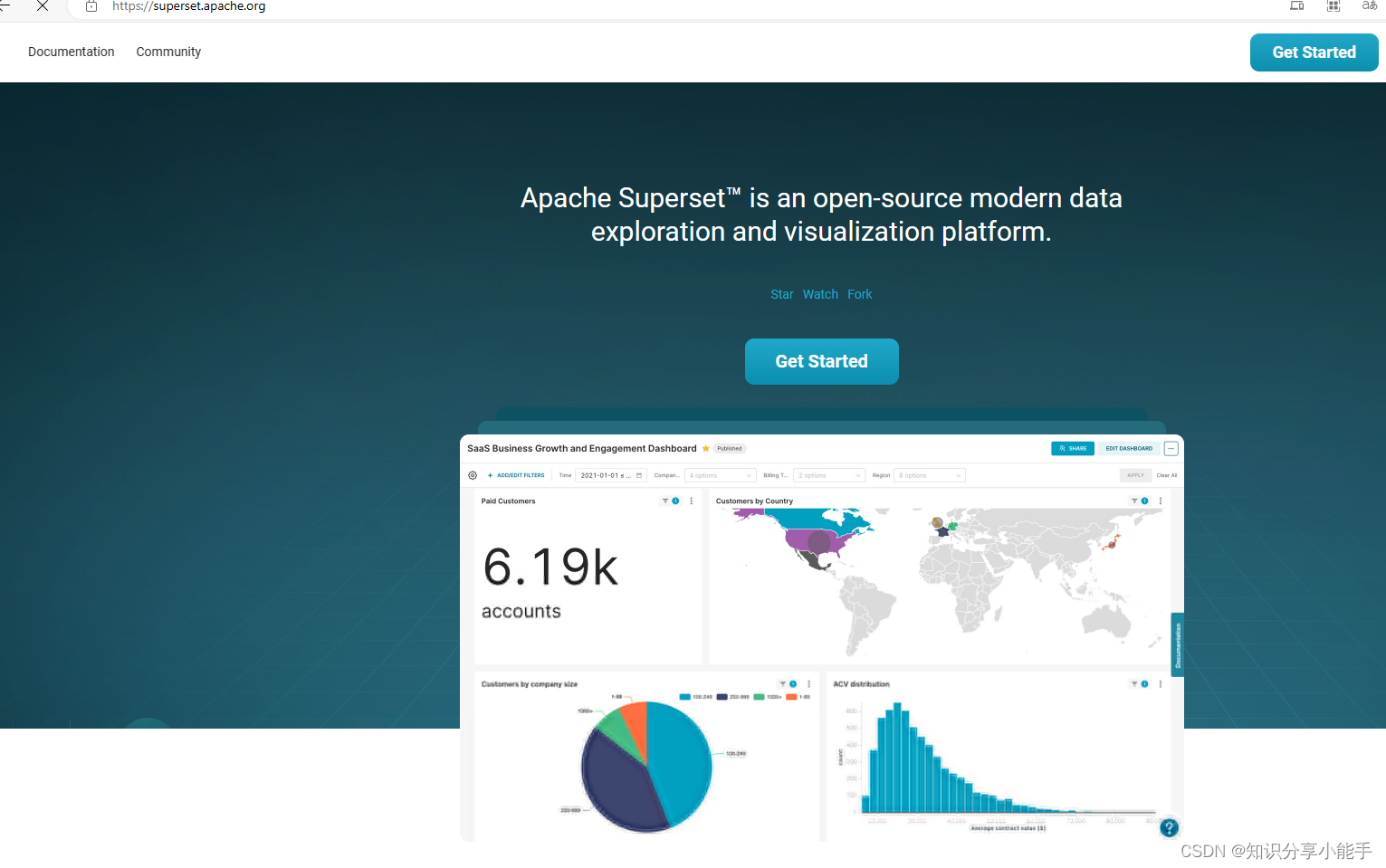Open the kebab menu on Paid Customers chart

click(x=692, y=501)
